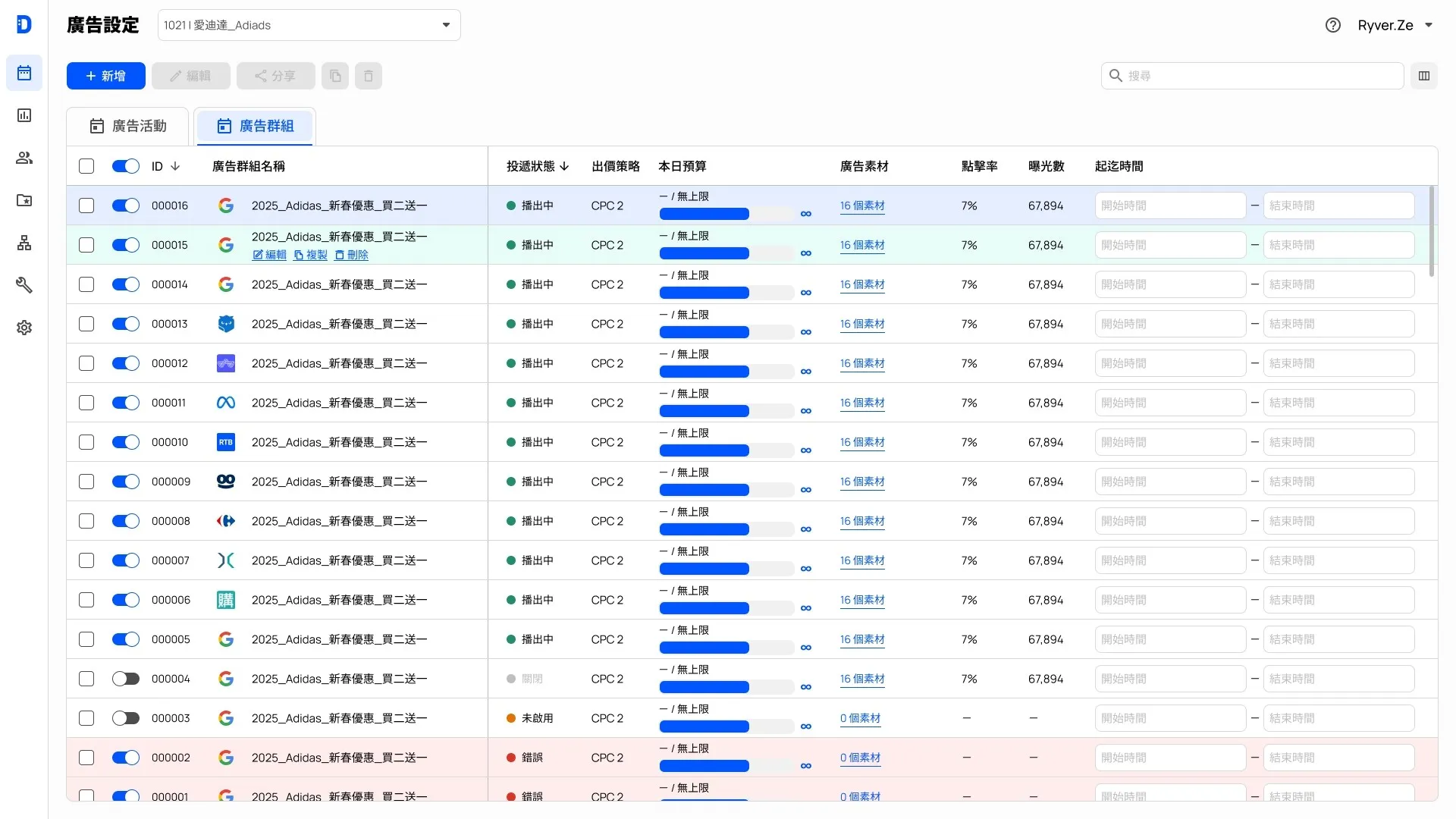Check the select-all checkbox in the header
This screenshot has width=1456, height=819.
click(x=86, y=166)
